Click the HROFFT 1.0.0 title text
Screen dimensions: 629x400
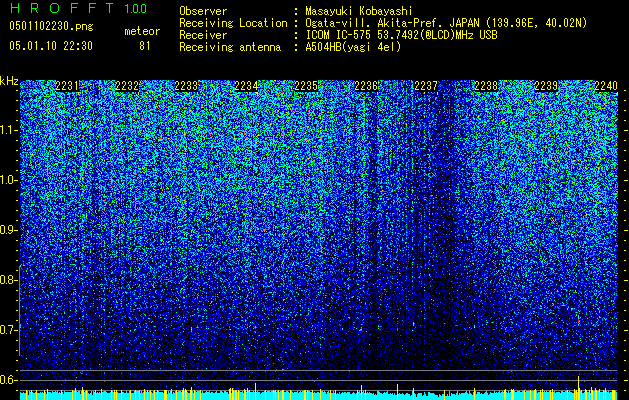pyautogui.click(x=78, y=8)
